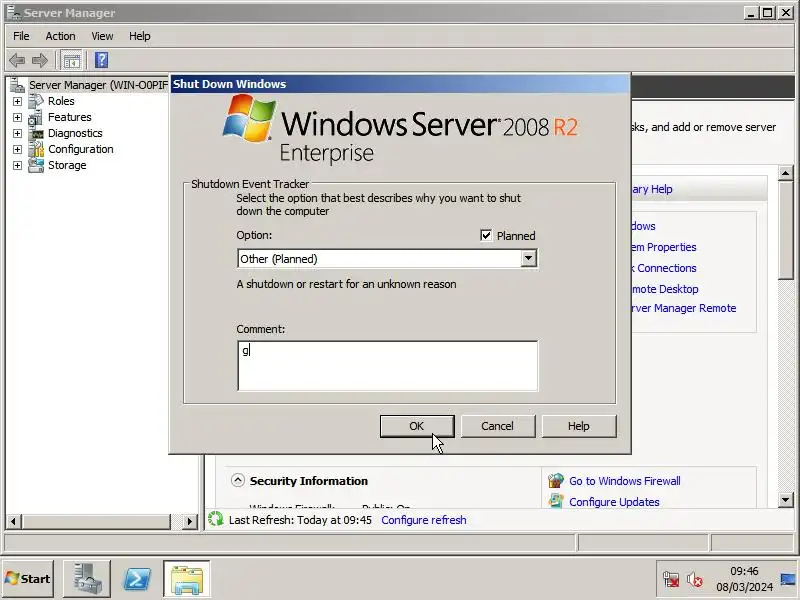
Task: Open the File menu
Action: [x=21, y=36]
